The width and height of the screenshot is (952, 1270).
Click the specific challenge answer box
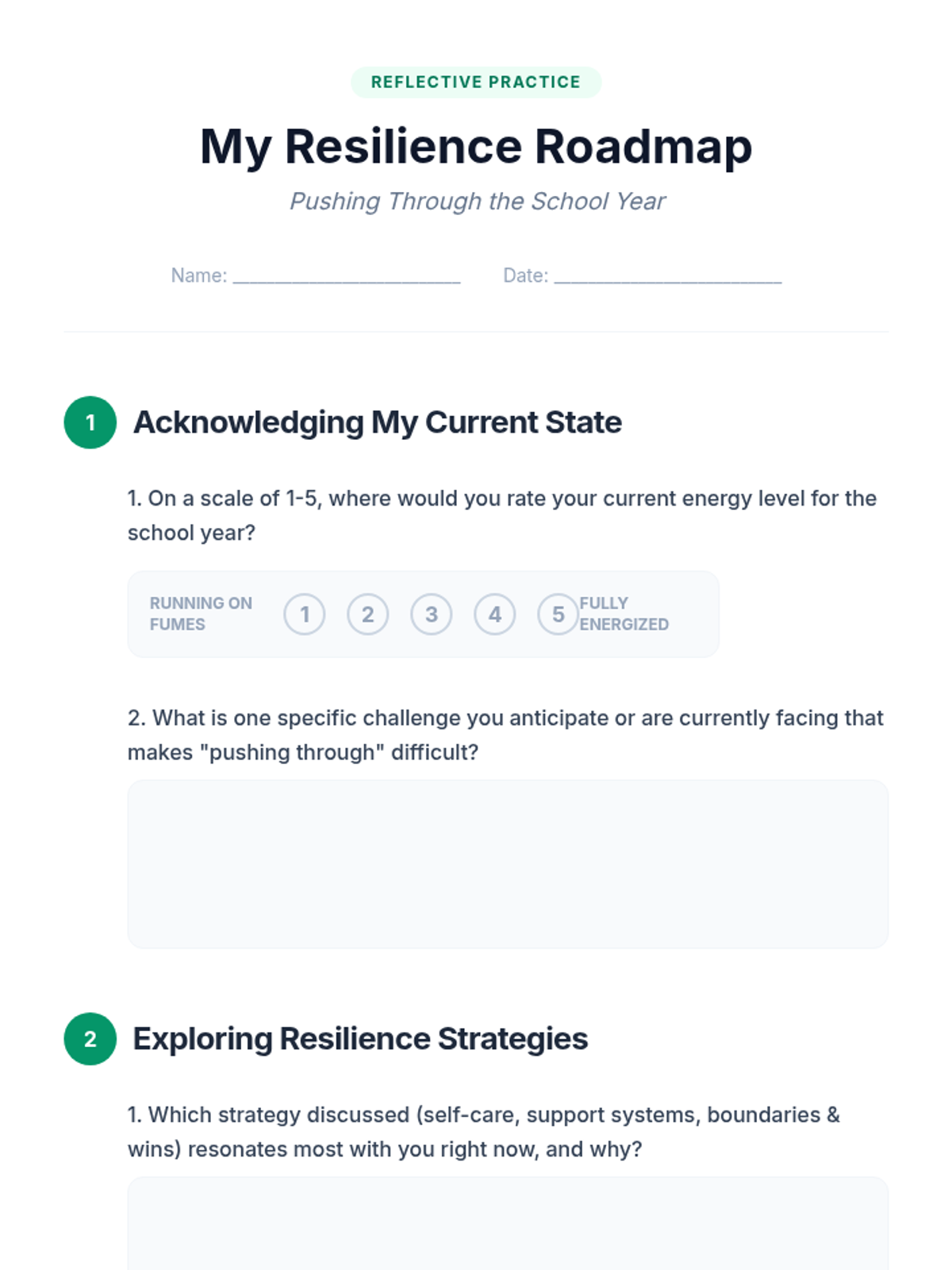point(508,864)
